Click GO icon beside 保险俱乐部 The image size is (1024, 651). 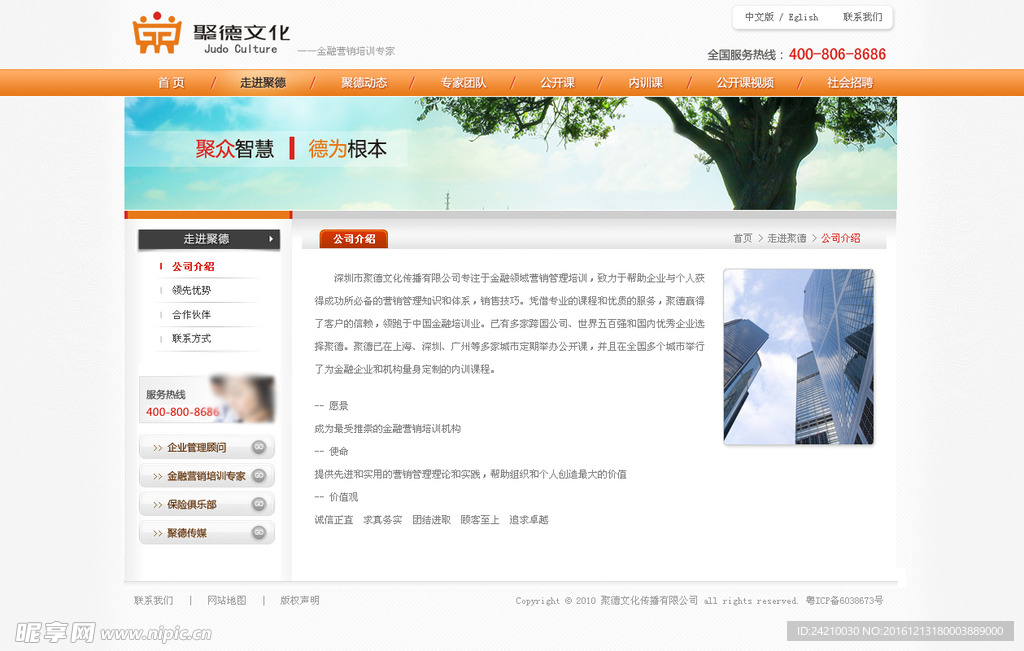tap(259, 505)
